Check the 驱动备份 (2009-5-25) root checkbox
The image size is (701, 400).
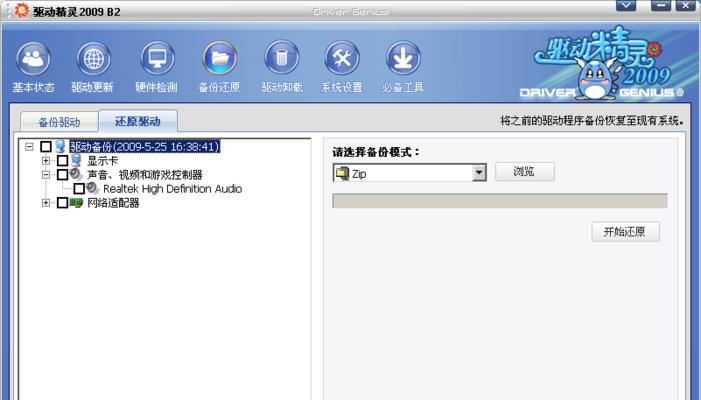click(x=46, y=146)
